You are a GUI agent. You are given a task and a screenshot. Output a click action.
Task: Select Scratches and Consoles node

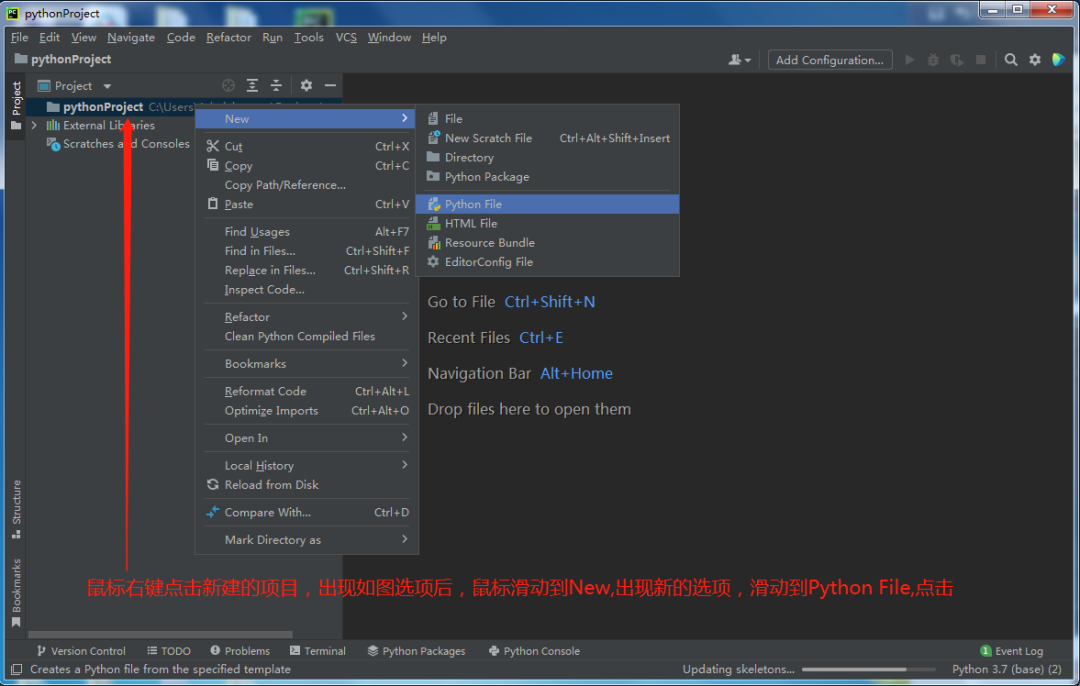(x=118, y=144)
